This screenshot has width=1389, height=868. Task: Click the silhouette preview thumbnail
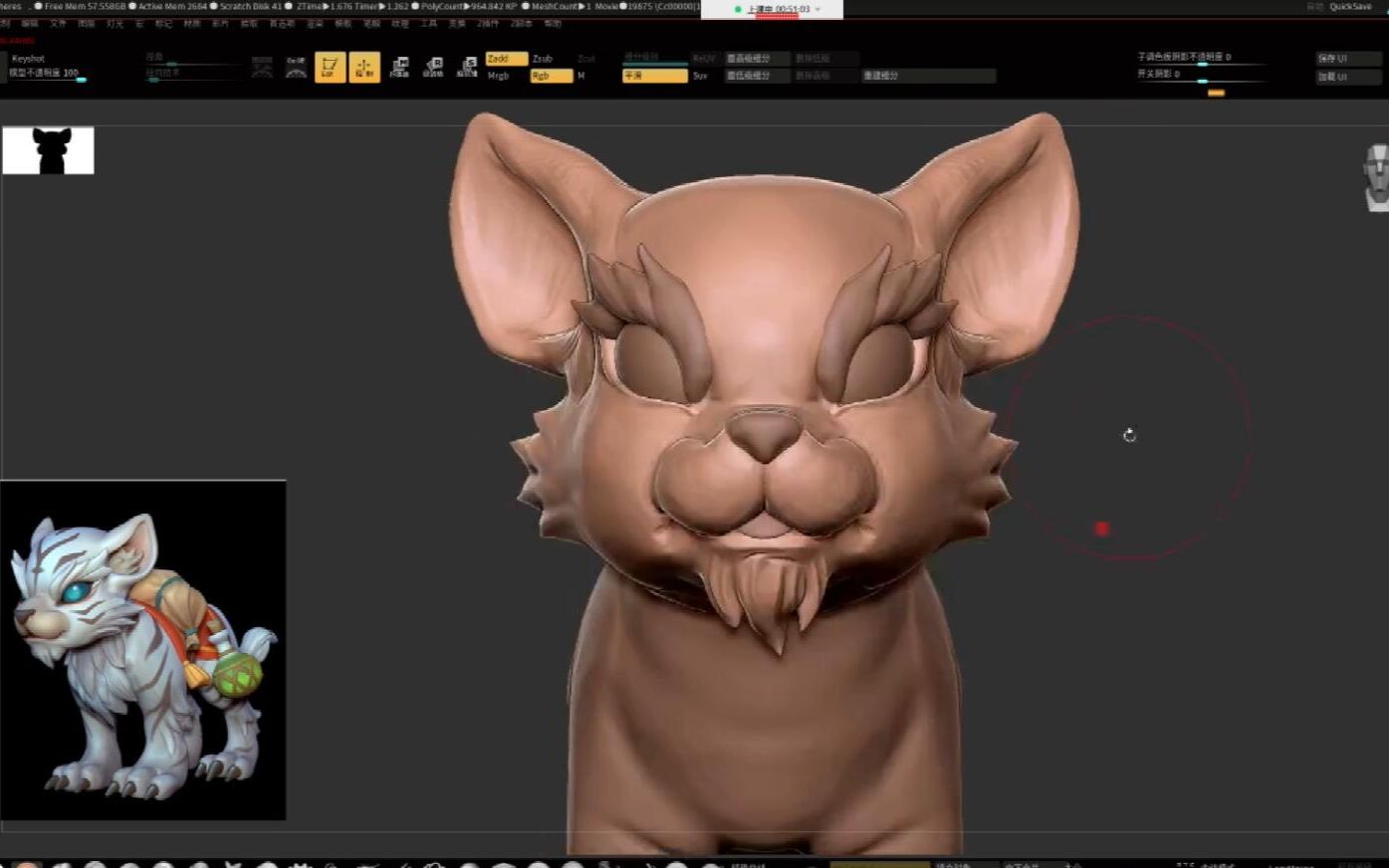point(48,150)
